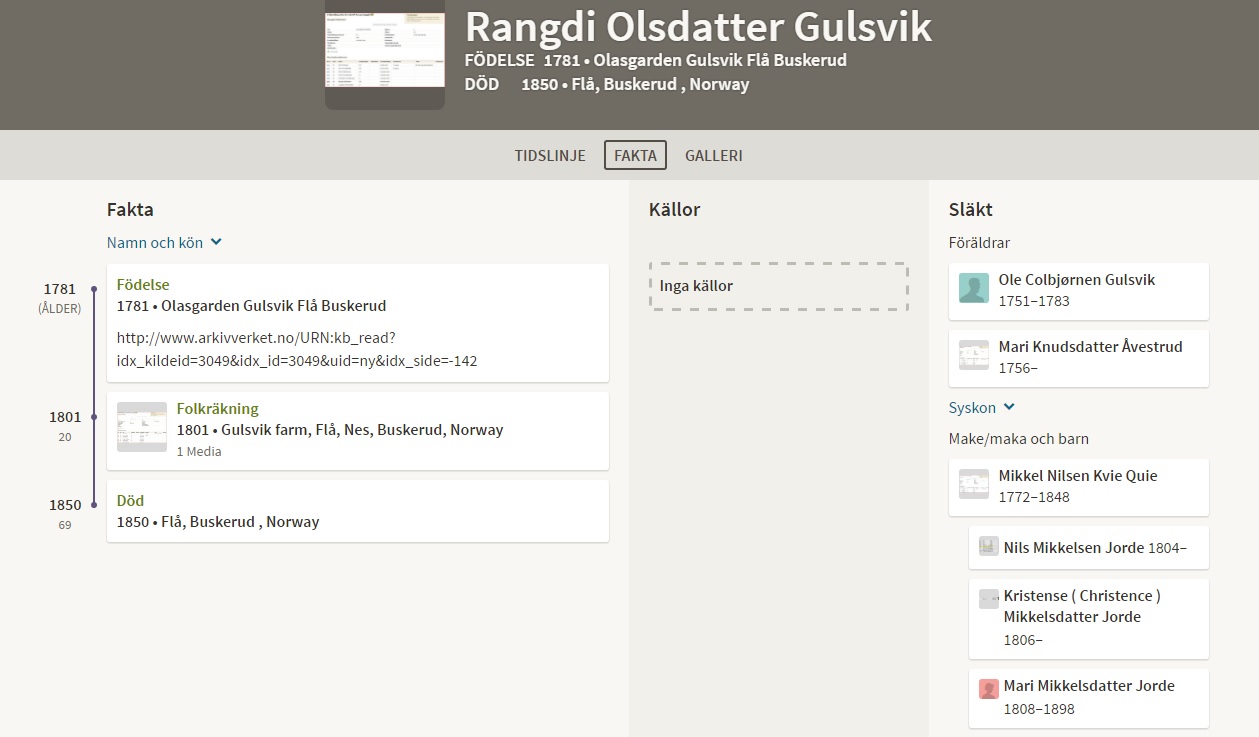Open Kristense Mikkelsdatter Jorde's thumbnail icon
The image size is (1259, 737).
(989, 598)
